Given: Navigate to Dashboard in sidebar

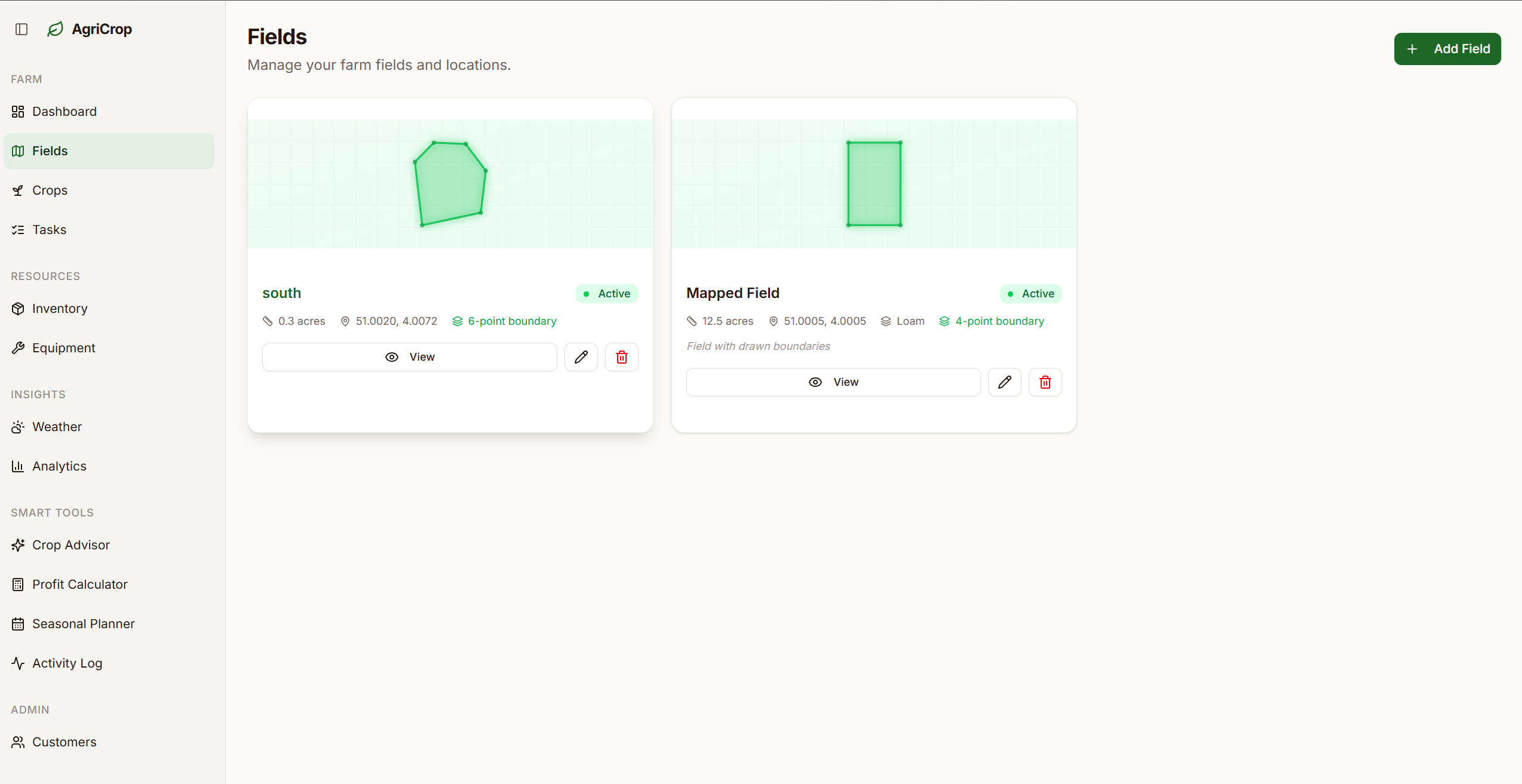Looking at the screenshot, I should [64, 112].
